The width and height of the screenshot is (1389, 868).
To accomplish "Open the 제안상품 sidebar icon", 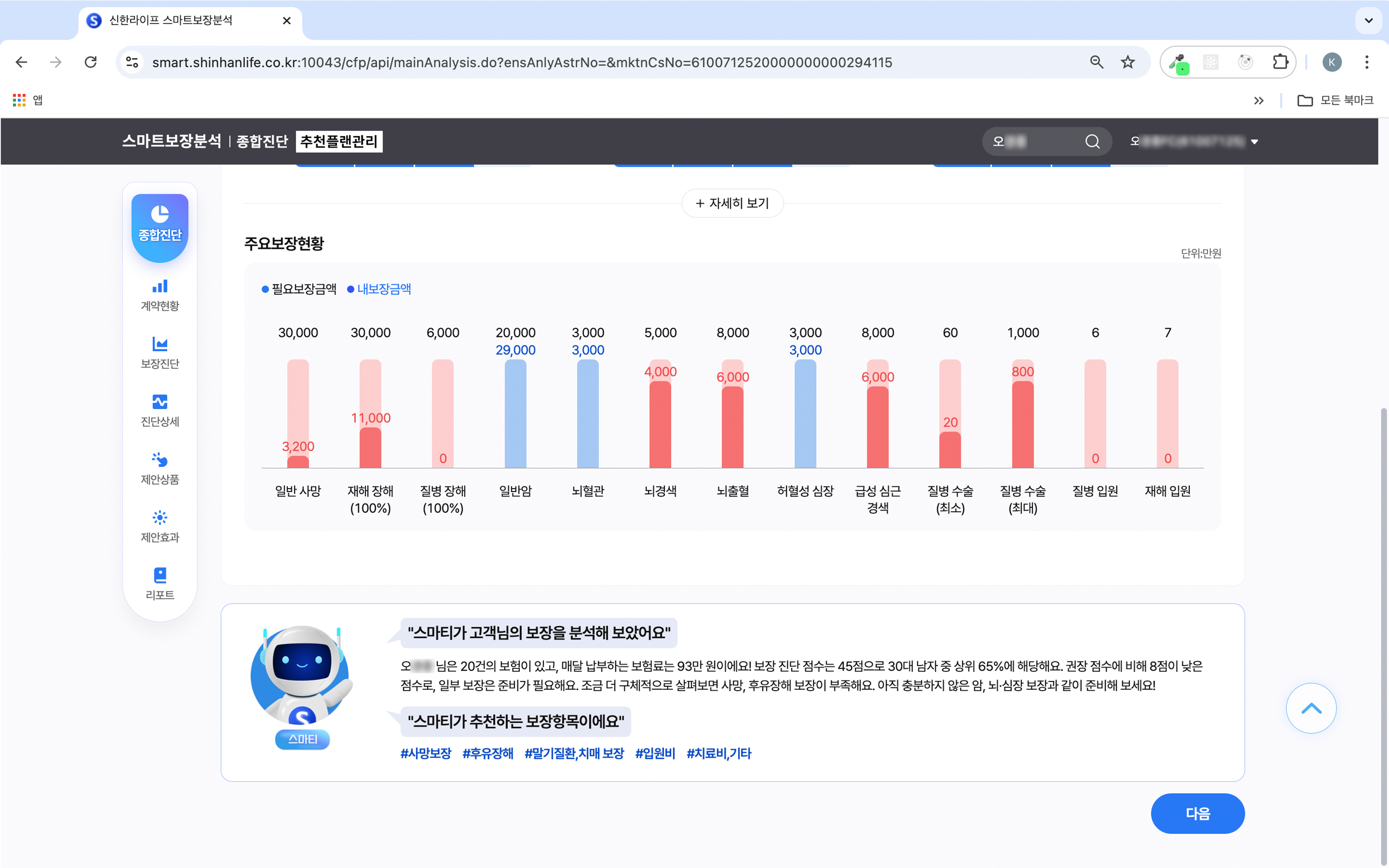I will point(160,460).
